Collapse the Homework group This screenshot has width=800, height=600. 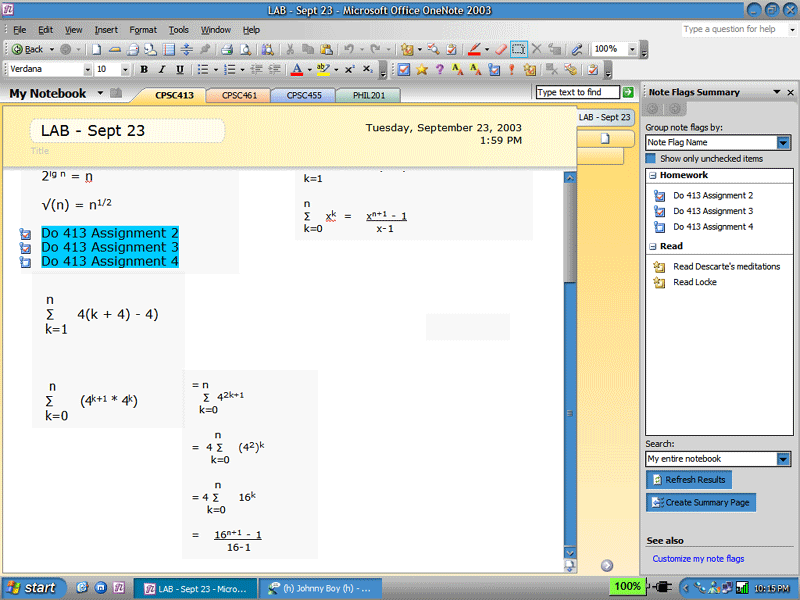(652, 176)
